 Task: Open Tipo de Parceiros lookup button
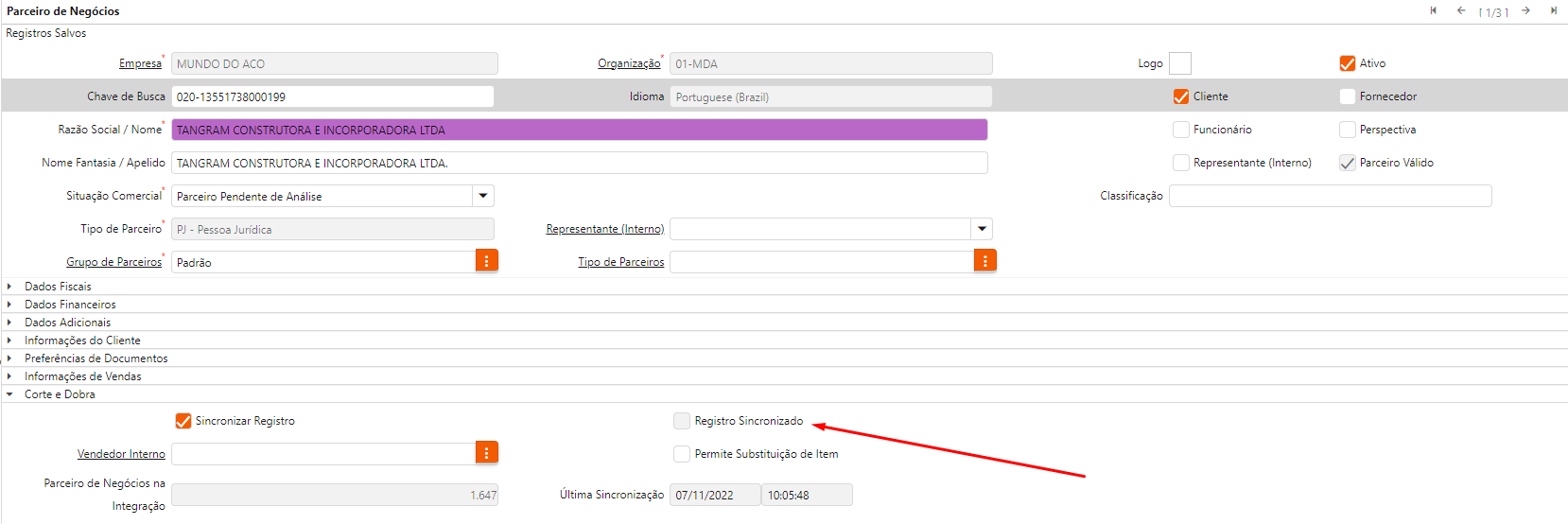coord(984,261)
